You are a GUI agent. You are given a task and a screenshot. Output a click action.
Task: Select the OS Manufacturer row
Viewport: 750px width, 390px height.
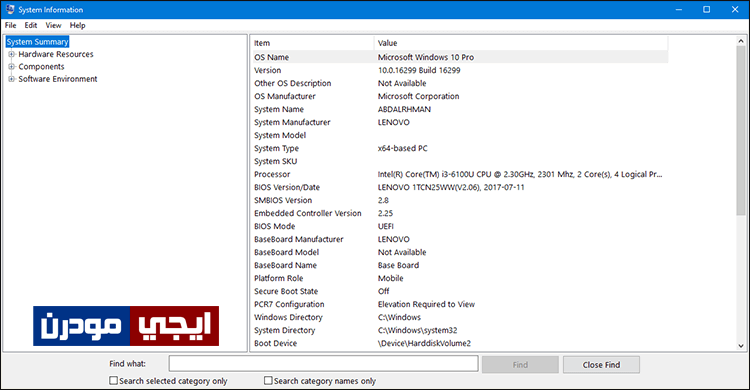pos(460,96)
